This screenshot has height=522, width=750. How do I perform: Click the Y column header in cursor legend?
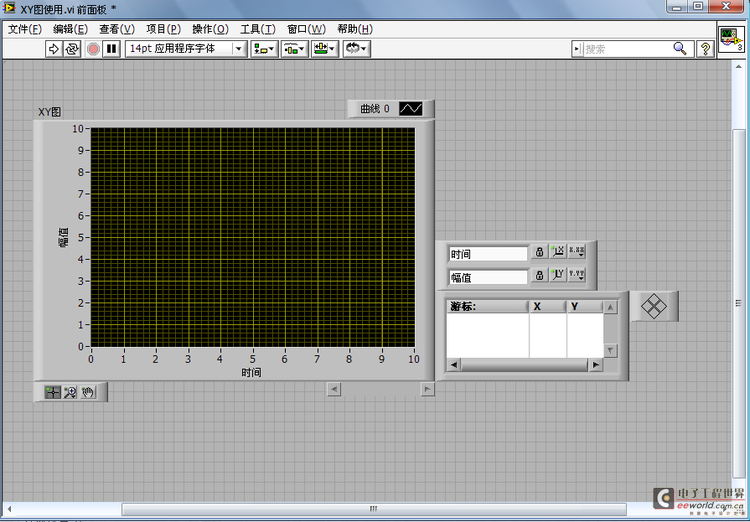pos(585,307)
